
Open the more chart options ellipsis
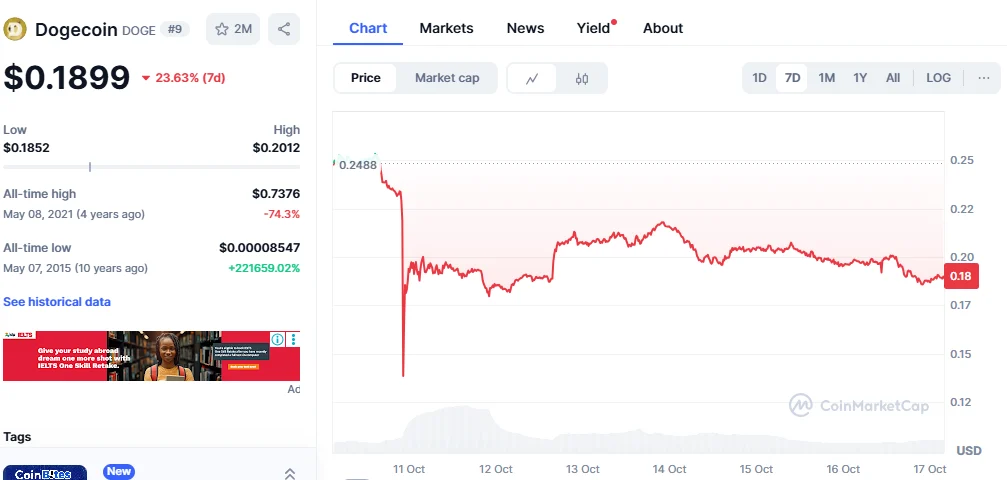tap(983, 78)
